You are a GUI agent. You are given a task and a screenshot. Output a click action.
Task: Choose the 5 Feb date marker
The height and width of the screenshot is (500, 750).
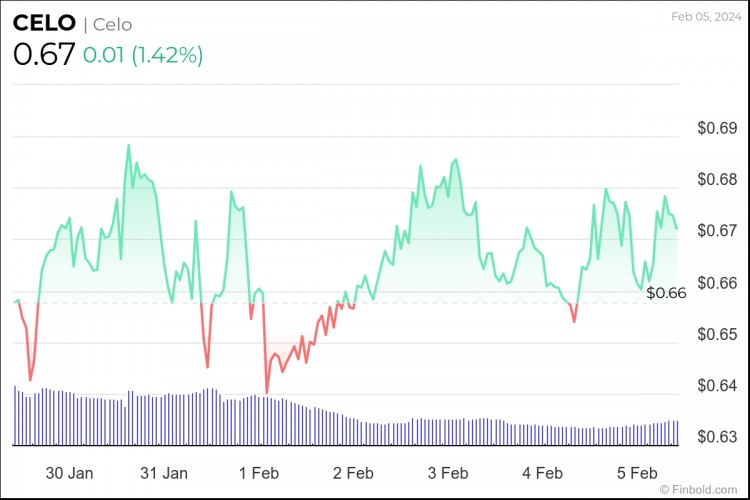(636, 471)
